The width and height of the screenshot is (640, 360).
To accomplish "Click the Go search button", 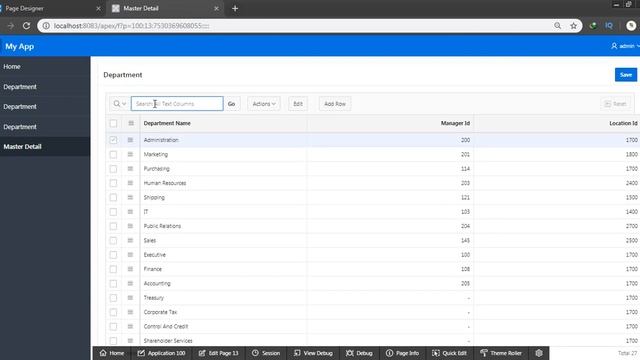I will click(x=231, y=104).
